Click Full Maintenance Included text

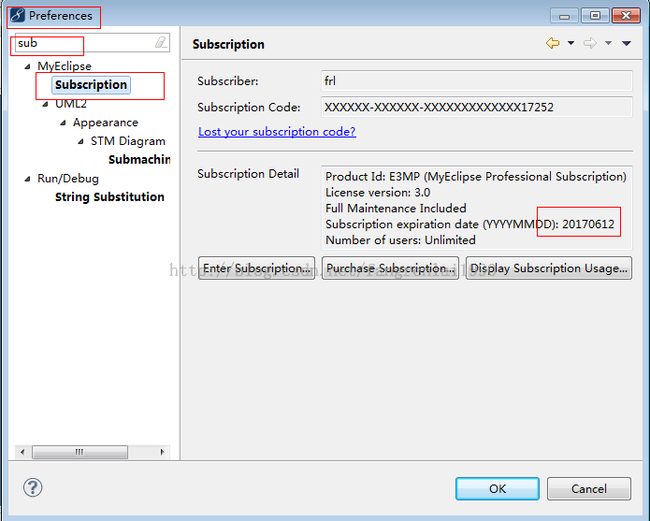coord(396,208)
